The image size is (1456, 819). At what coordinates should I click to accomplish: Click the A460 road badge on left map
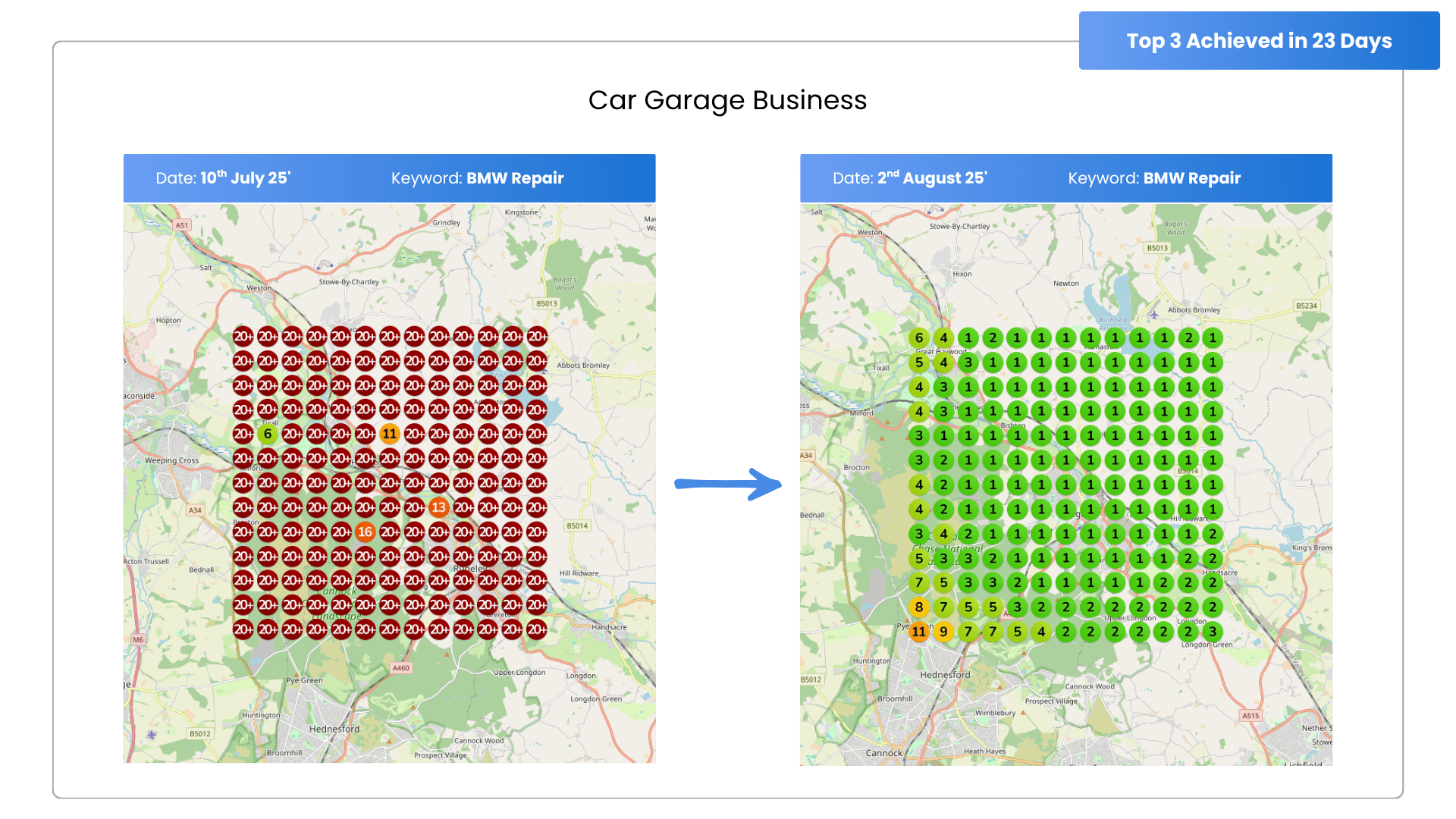pos(400,668)
